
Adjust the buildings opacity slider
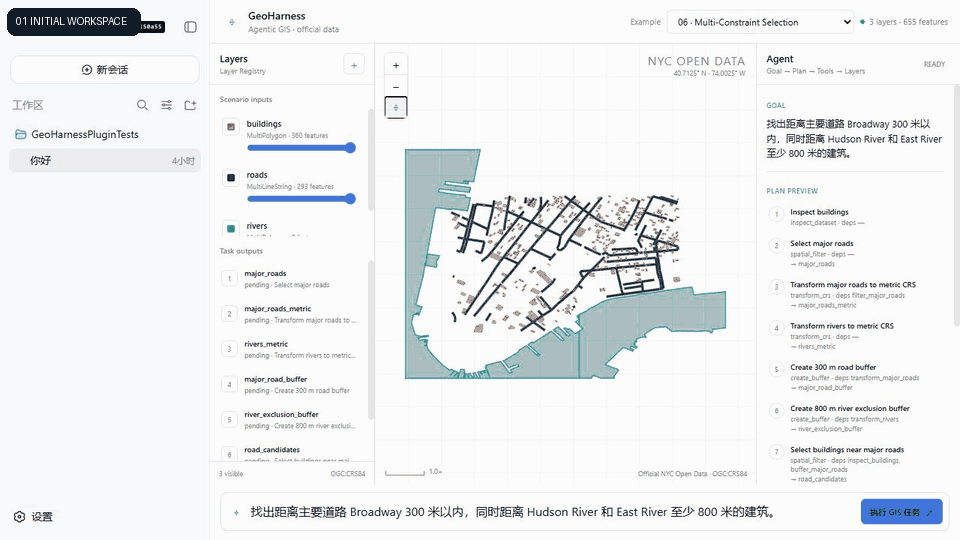301,148
